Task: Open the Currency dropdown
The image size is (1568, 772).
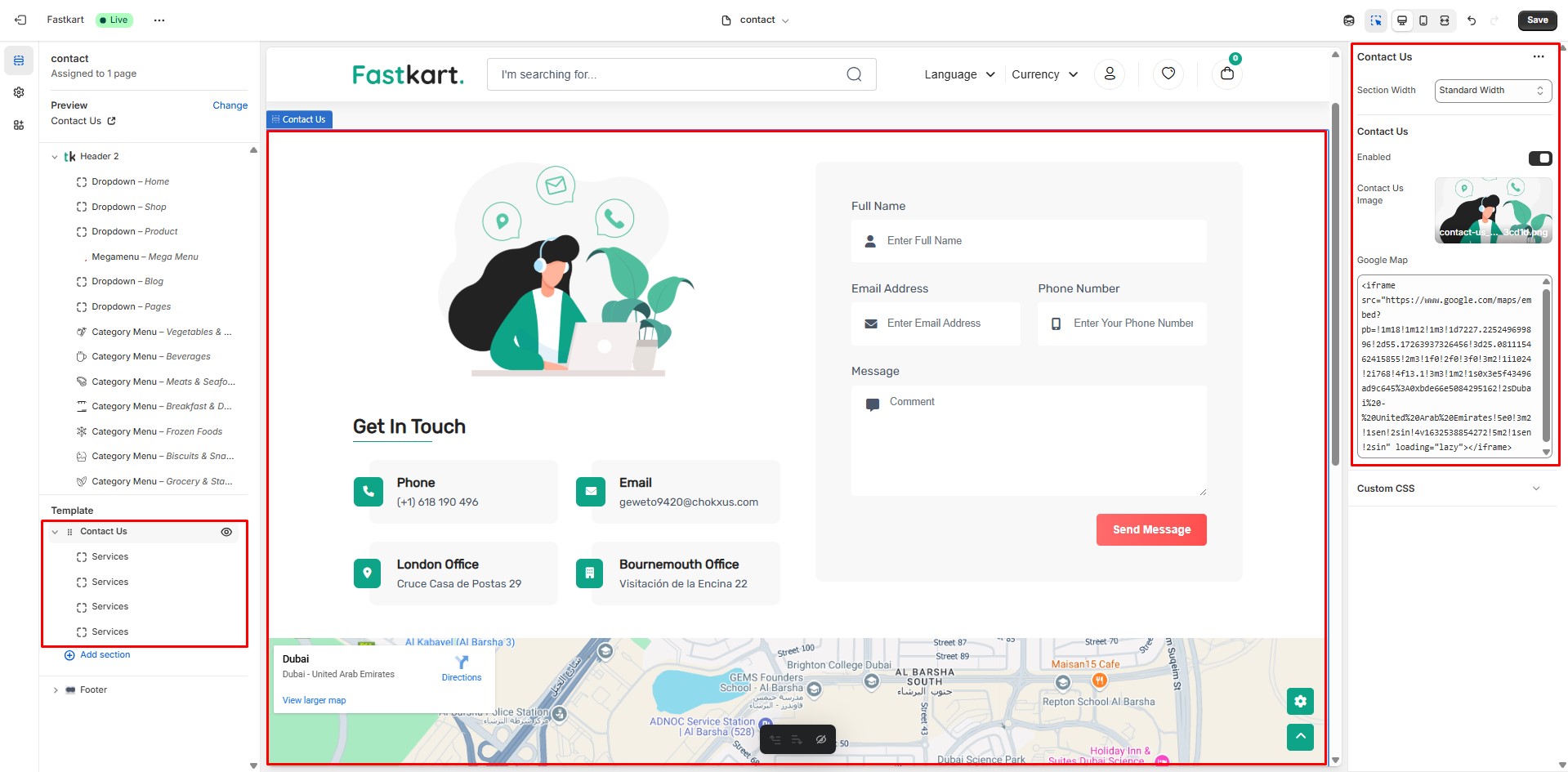Action: point(1045,74)
